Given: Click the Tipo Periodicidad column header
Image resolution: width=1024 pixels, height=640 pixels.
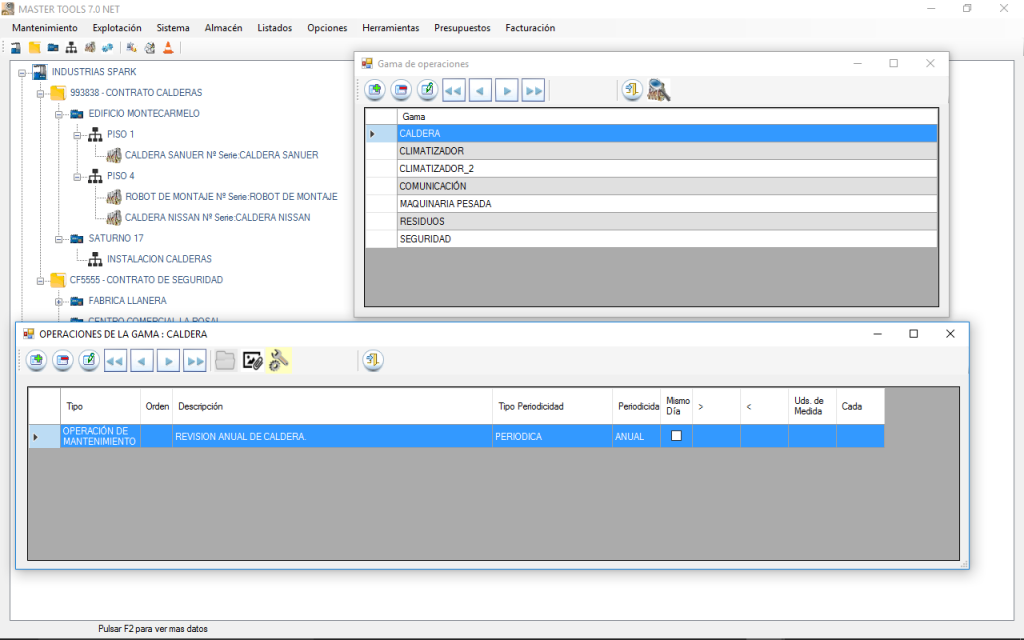Looking at the screenshot, I should click(531, 407).
